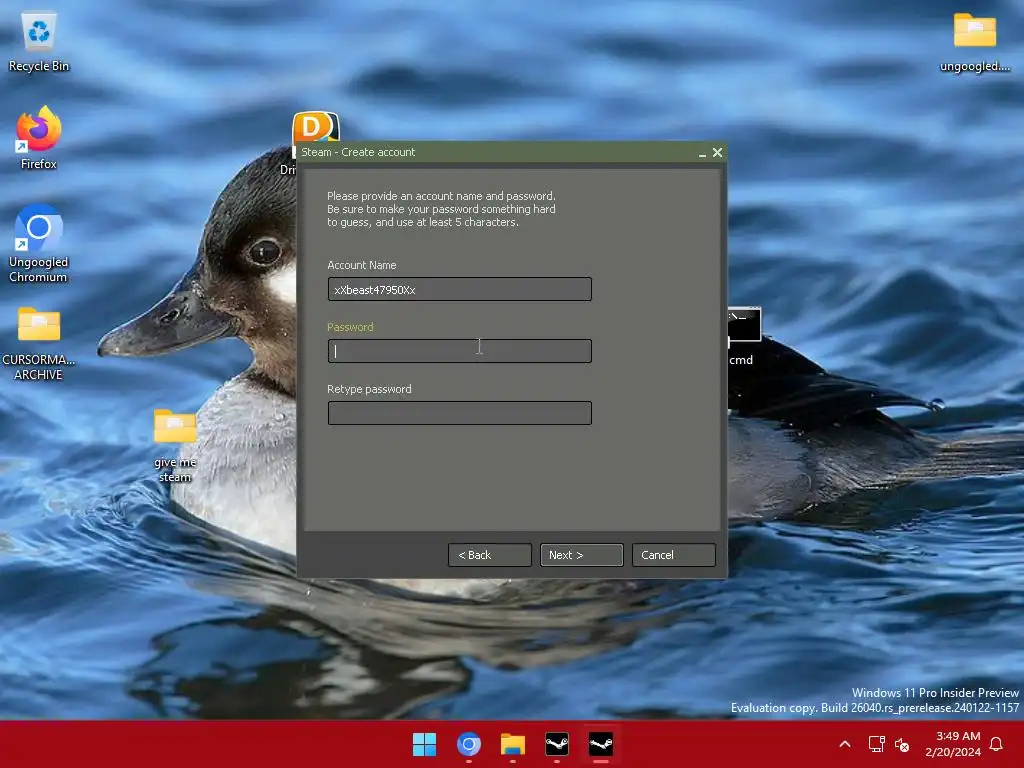
Task: Open network status tray icon
Action: (876, 744)
